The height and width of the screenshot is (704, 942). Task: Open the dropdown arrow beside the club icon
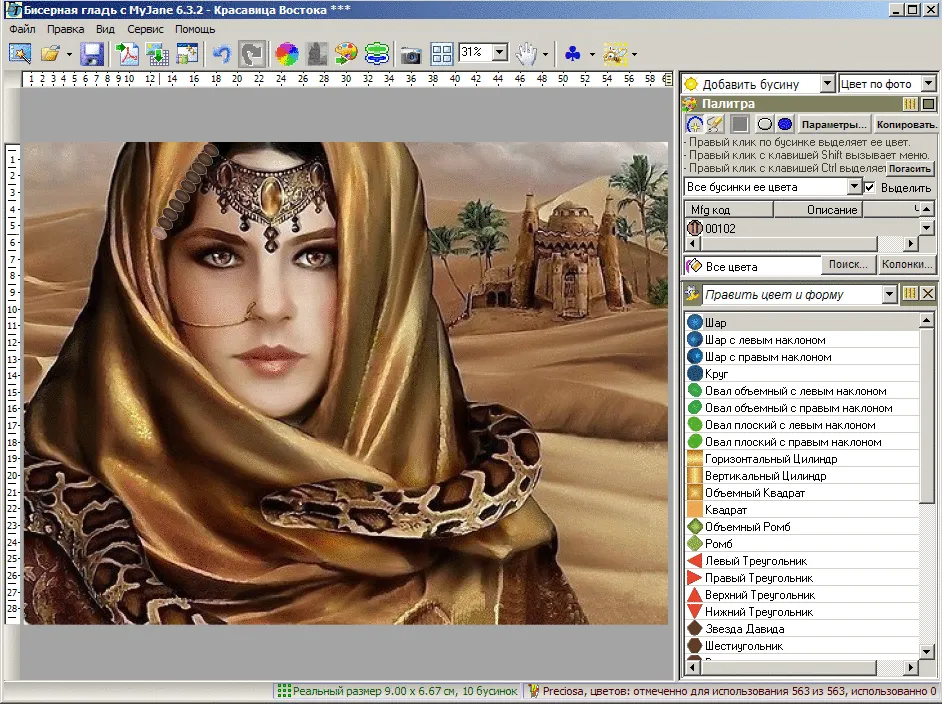(592, 55)
